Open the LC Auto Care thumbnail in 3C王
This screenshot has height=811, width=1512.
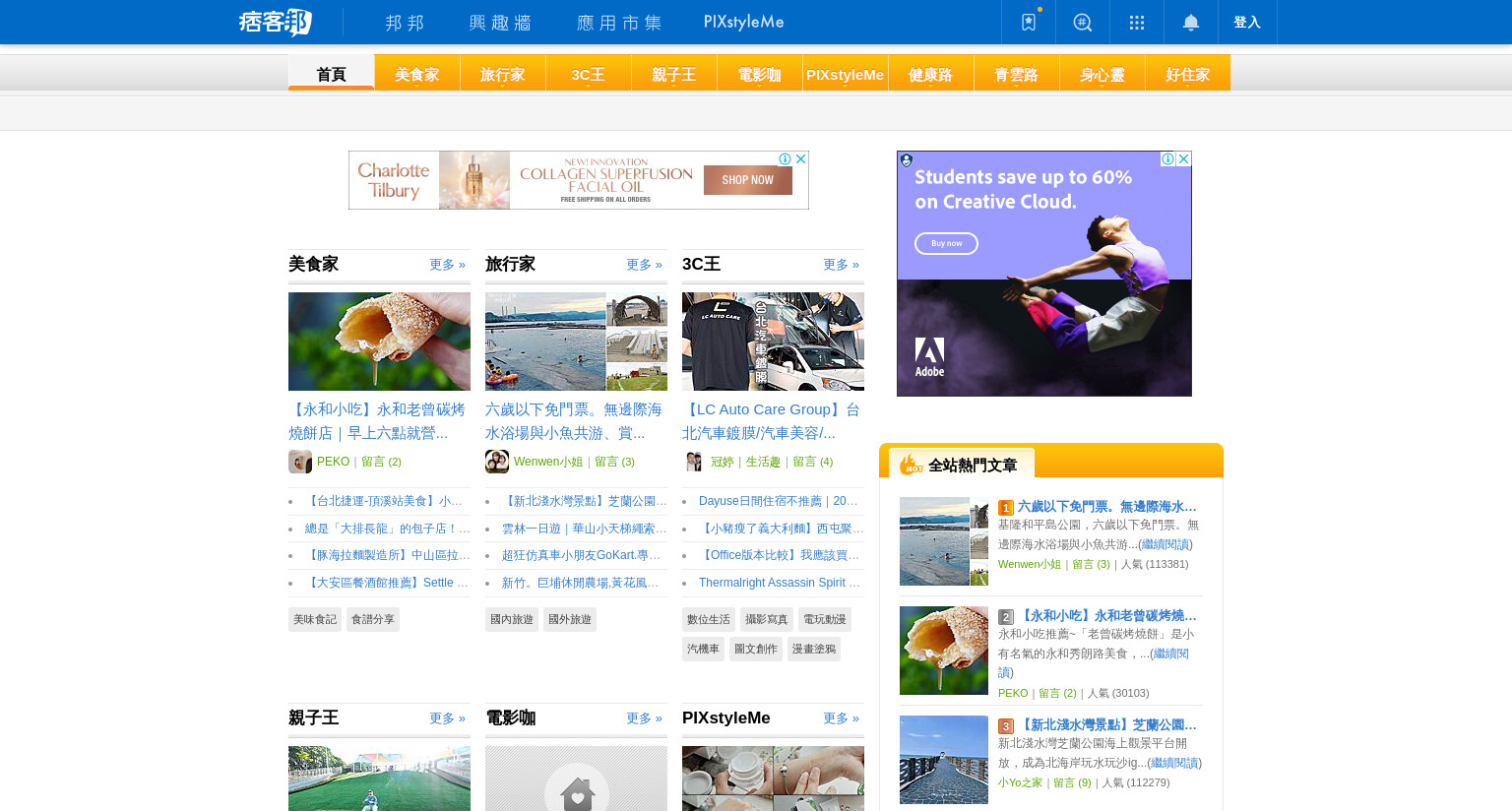(x=773, y=342)
